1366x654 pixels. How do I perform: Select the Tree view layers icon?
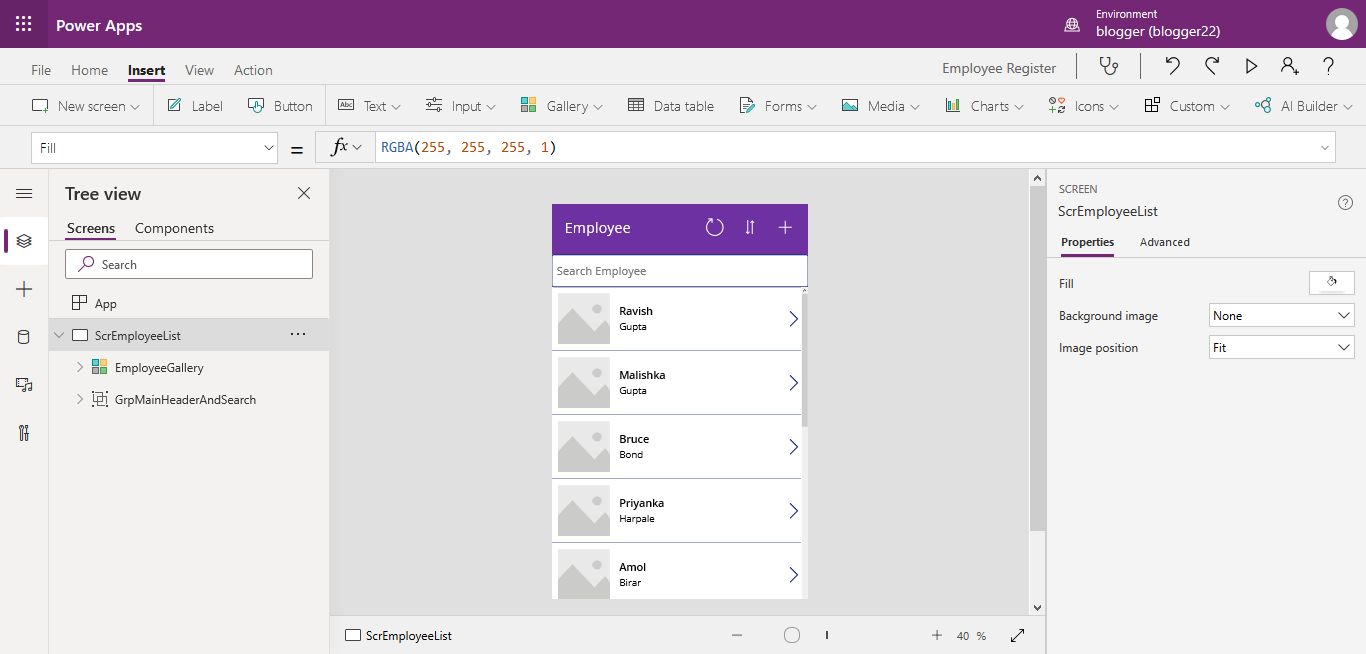click(24, 241)
